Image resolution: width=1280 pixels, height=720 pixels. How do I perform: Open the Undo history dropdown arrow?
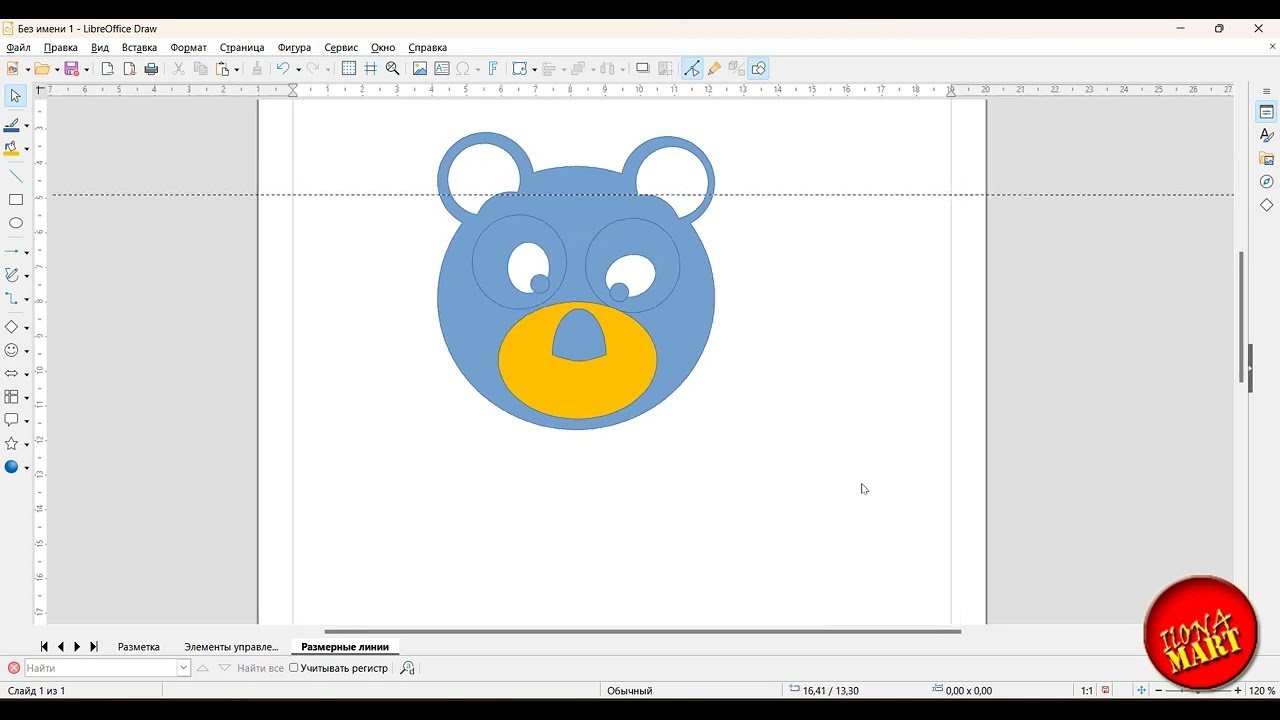298,69
